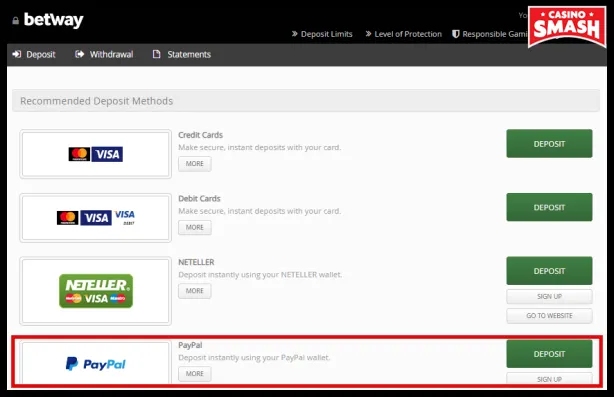Click the lock icon beside betway
Screen dimensions: 614x397
point(15,20)
